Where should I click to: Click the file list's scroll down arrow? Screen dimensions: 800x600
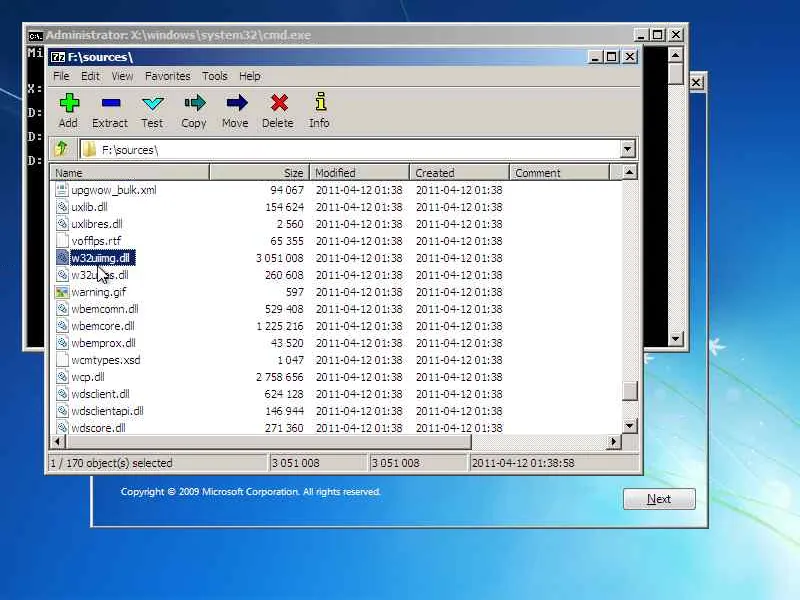click(x=630, y=426)
